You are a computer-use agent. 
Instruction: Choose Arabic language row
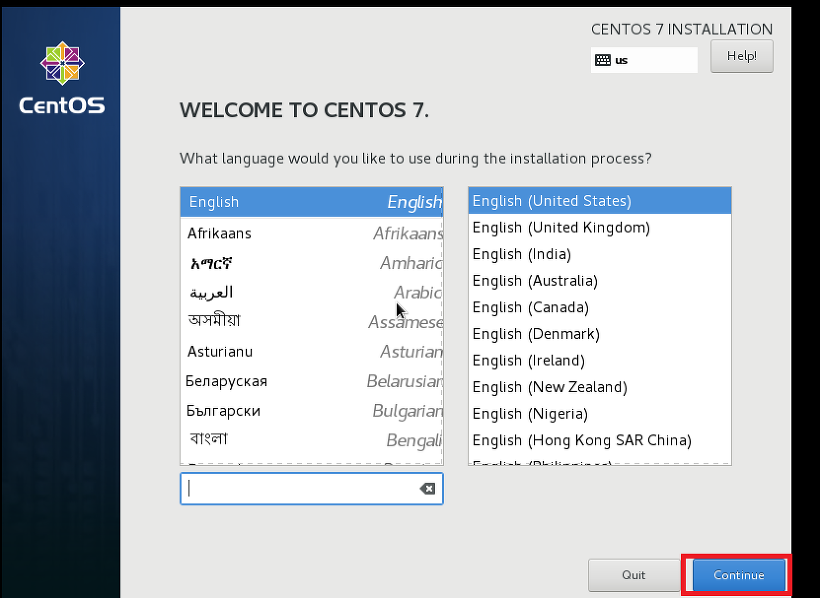(312, 292)
